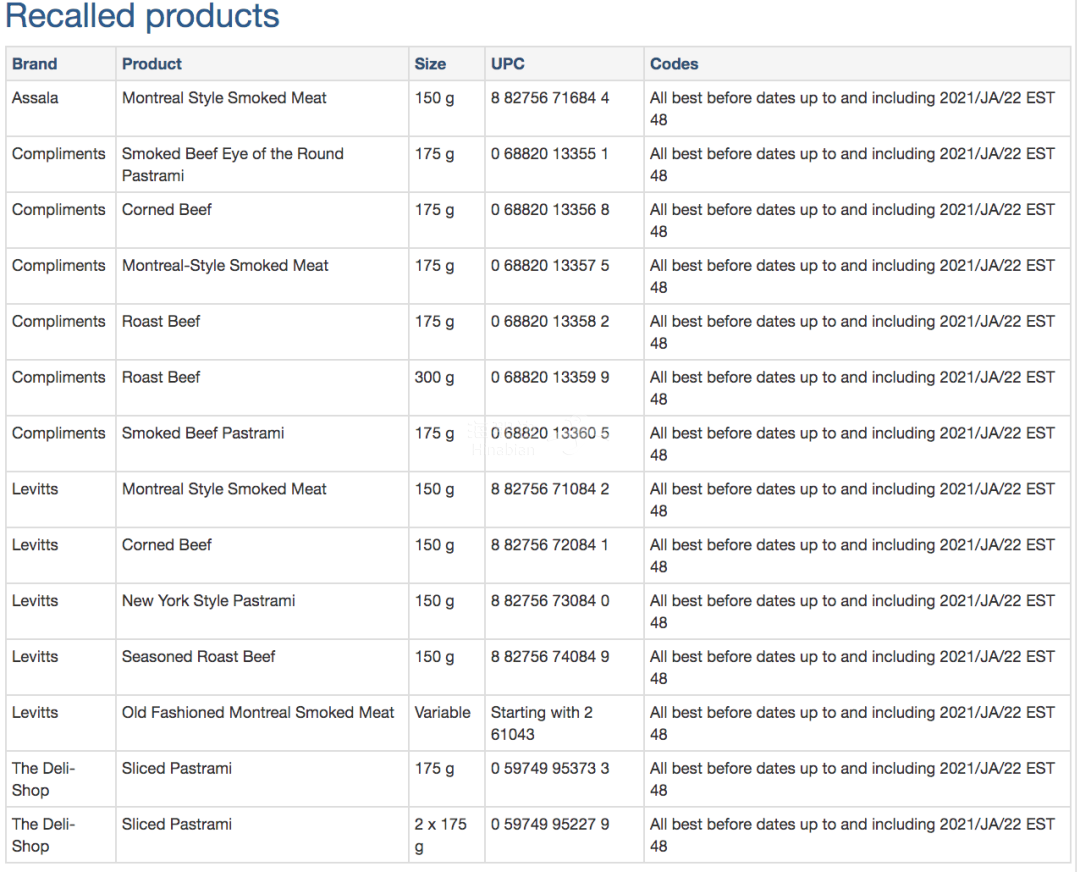Click the Recalled products heading
The image size is (1080, 872).
[143, 17]
